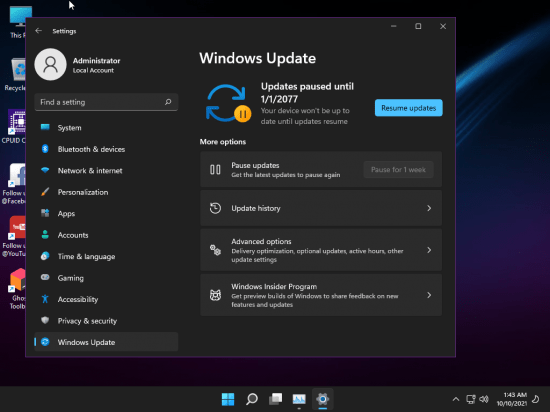The height and width of the screenshot is (412, 550).
Task: Click the Find a setting search field
Action: coord(106,102)
